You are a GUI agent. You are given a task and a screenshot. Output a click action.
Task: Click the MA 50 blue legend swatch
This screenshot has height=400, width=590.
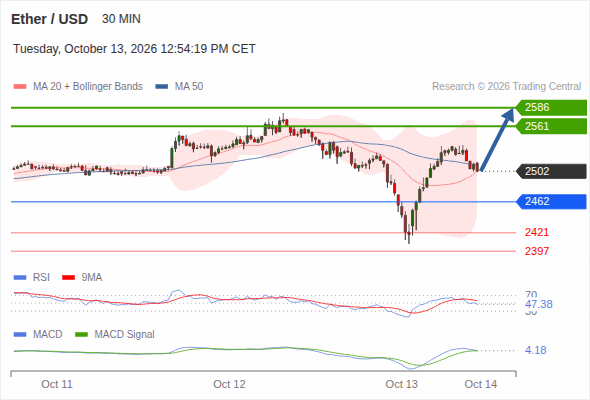pyautogui.click(x=162, y=87)
